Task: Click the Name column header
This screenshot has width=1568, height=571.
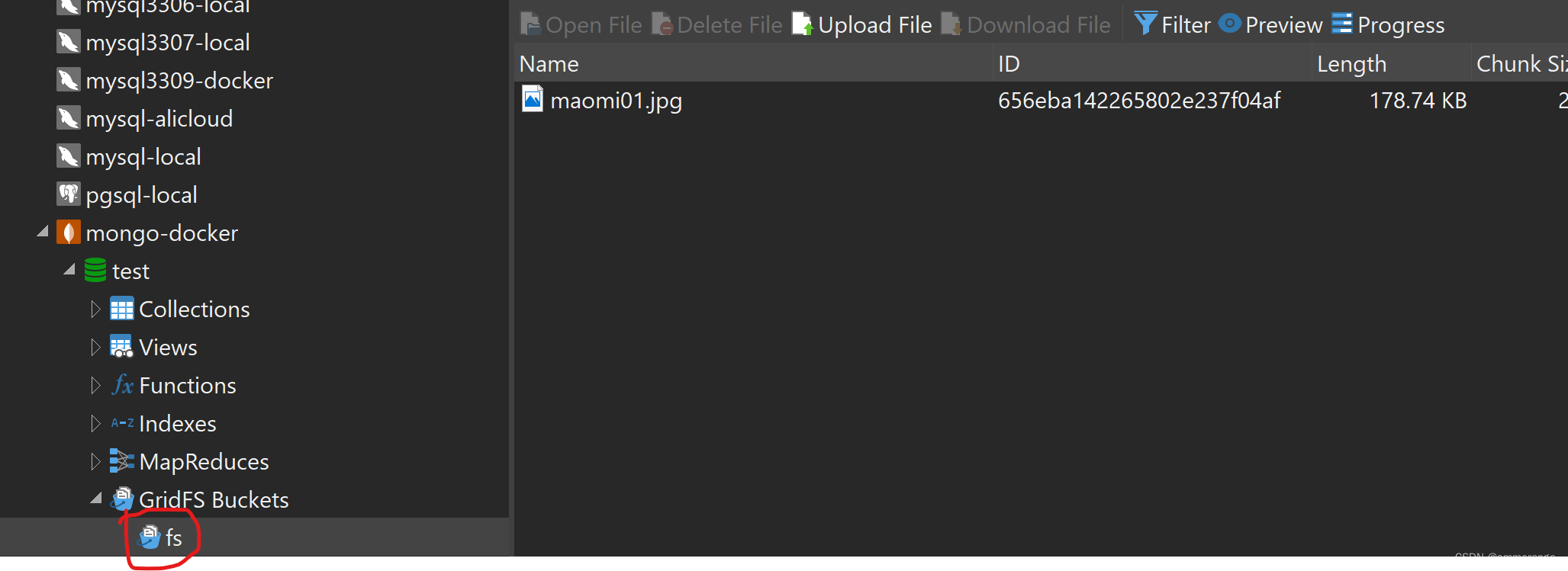Action: [x=548, y=63]
